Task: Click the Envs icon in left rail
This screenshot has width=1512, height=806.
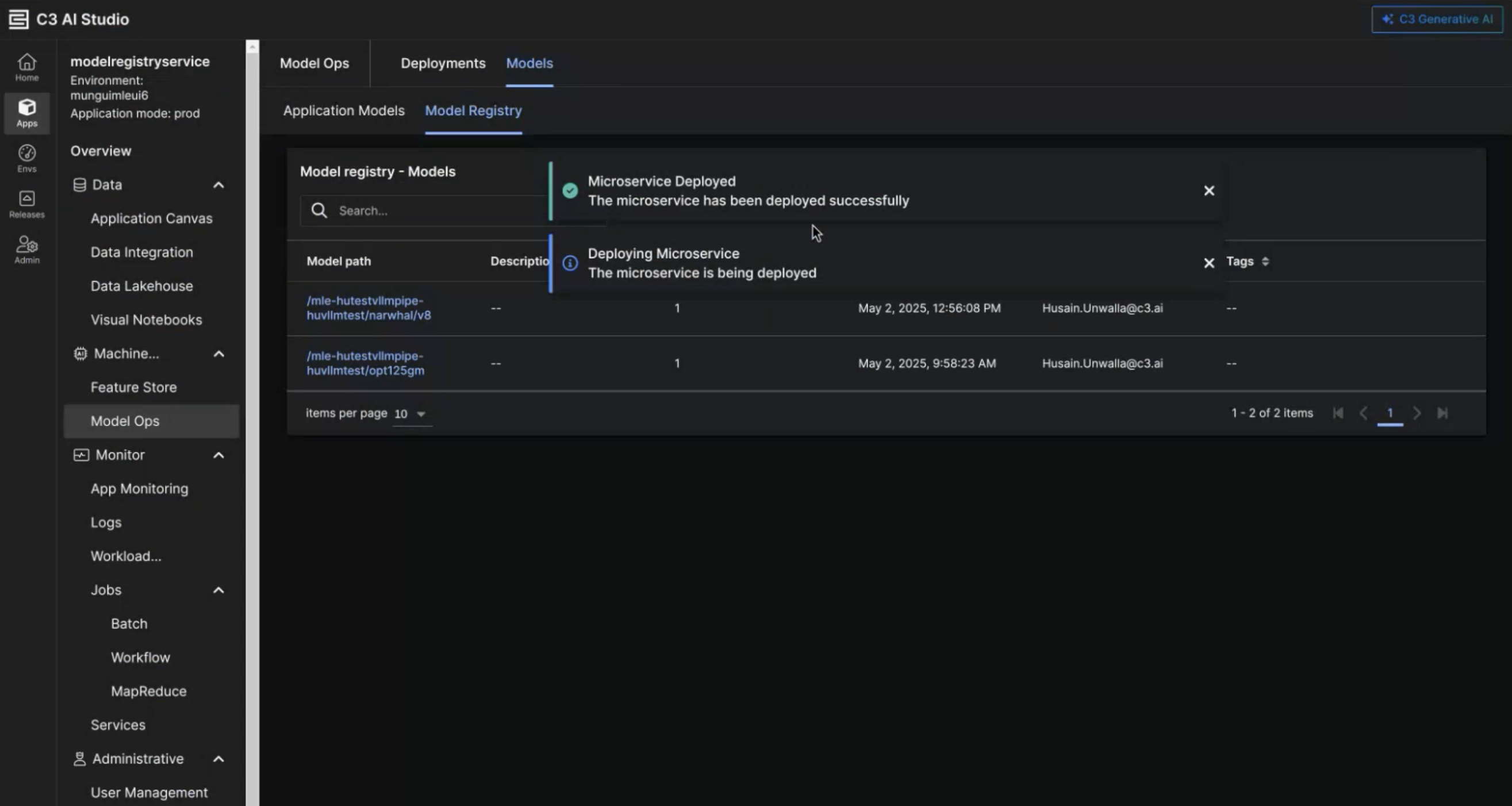Action: (26, 159)
